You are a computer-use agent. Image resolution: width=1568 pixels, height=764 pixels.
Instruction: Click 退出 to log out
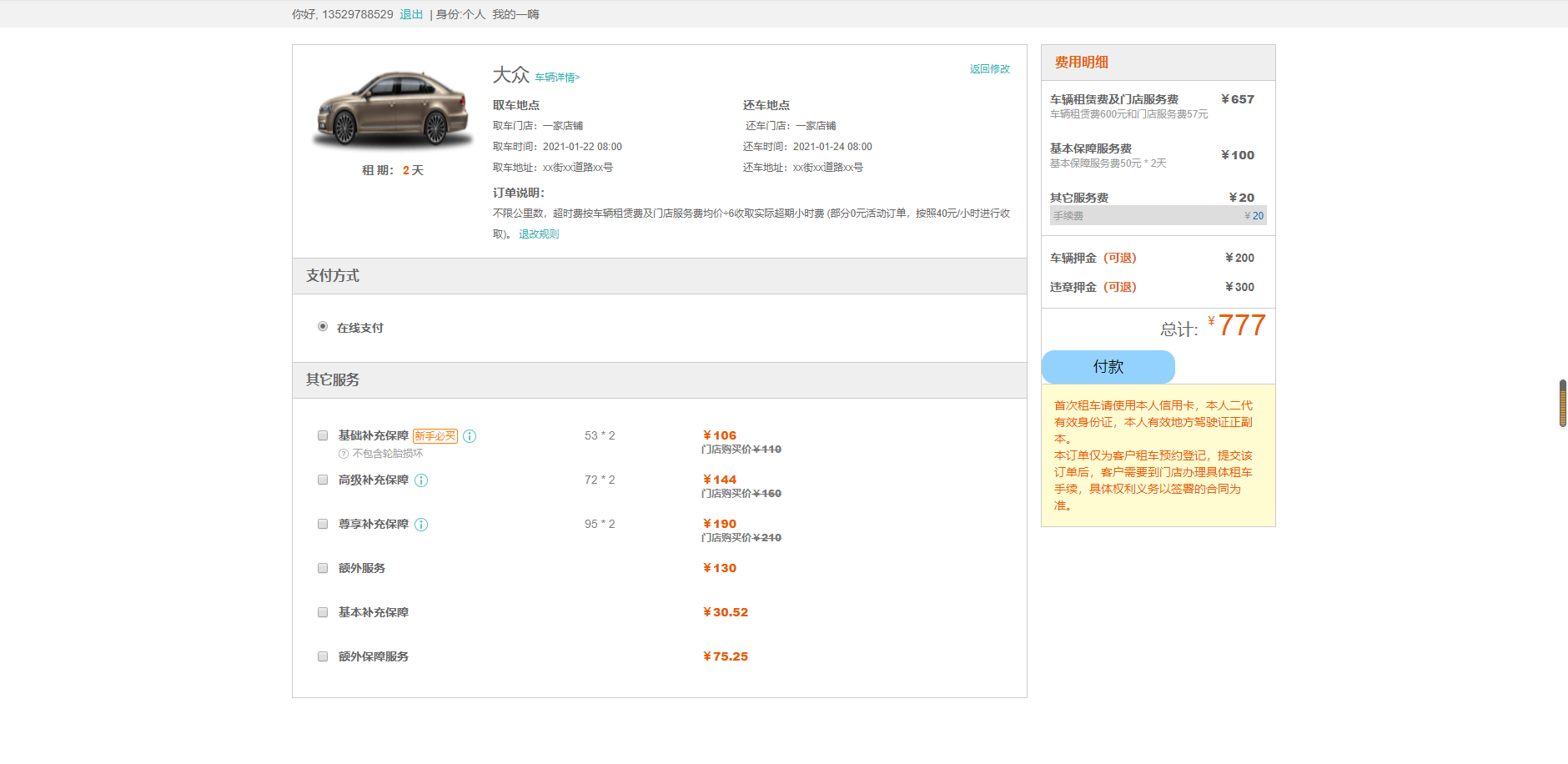pos(411,14)
